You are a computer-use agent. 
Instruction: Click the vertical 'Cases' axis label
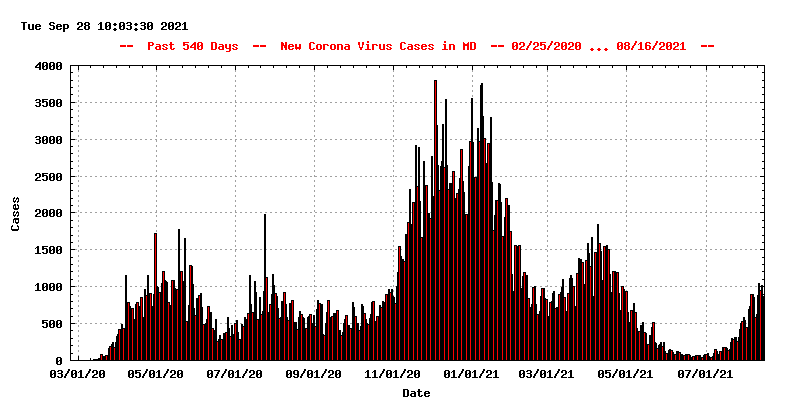pyautogui.click(x=16, y=213)
